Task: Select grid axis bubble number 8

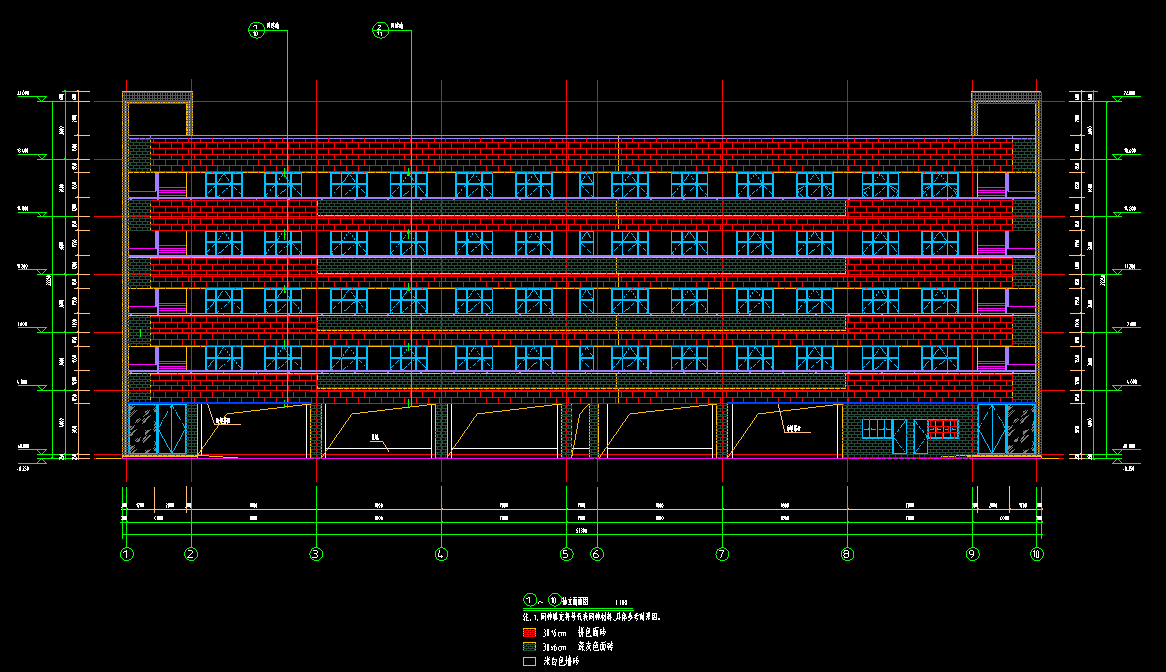Action: (x=847, y=554)
